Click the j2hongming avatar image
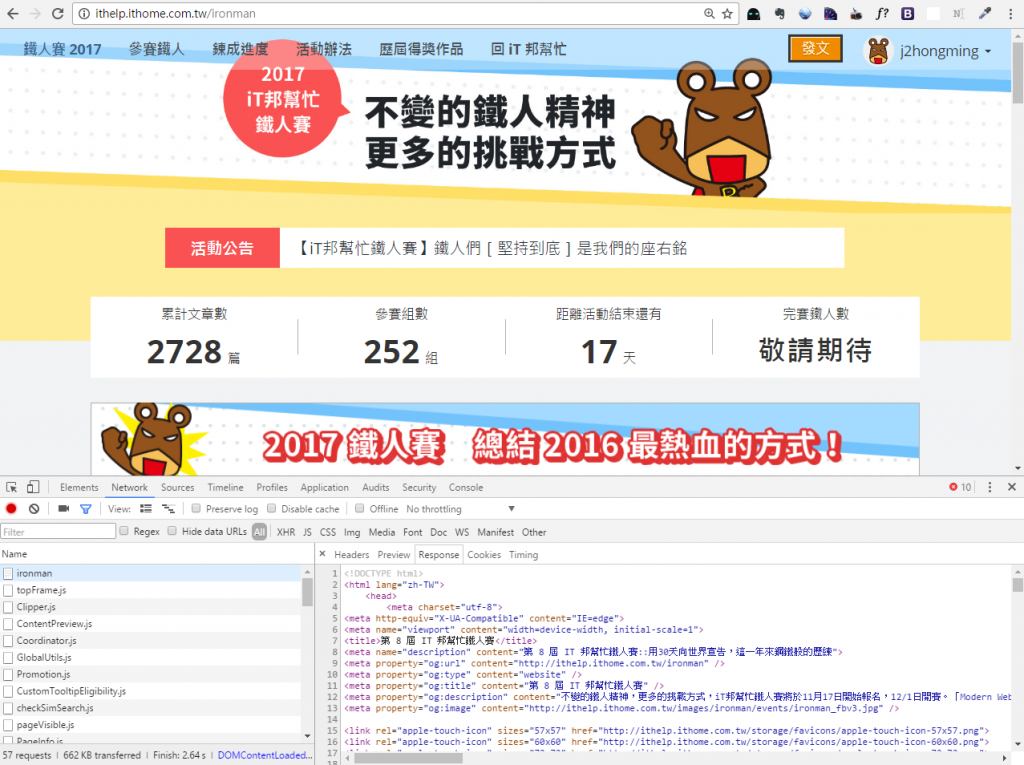This screenshot has height=765, width=1024. [878, 50]
